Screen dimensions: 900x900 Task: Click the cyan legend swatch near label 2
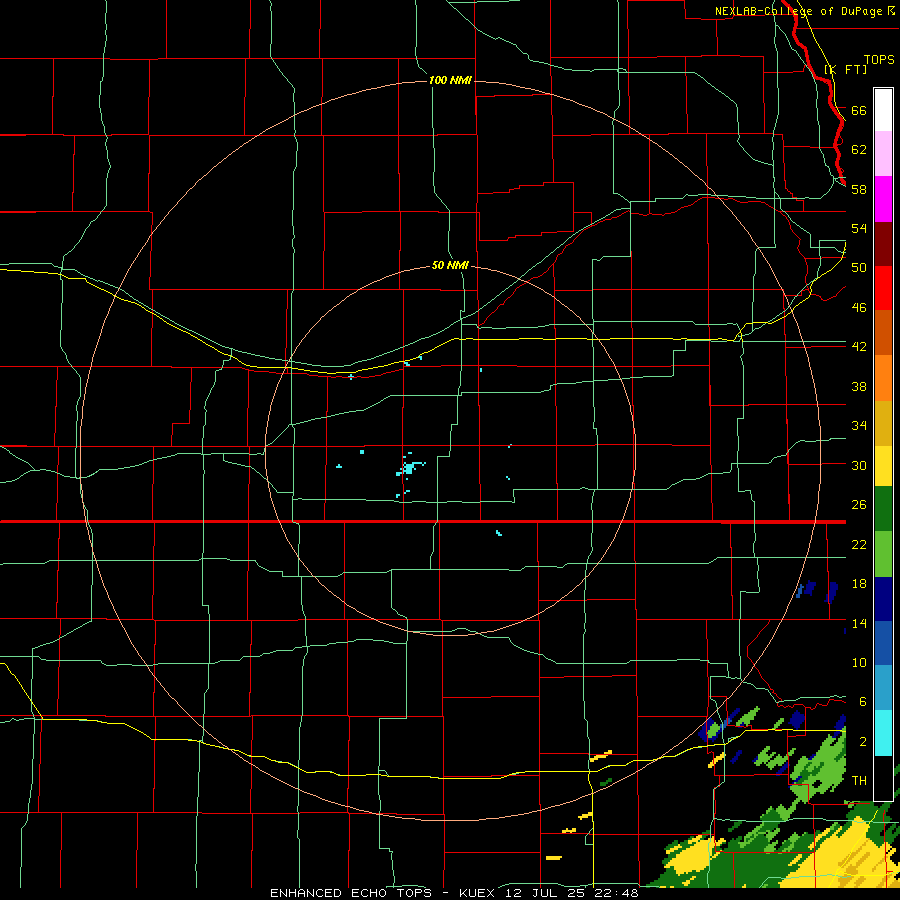[883, 733]
